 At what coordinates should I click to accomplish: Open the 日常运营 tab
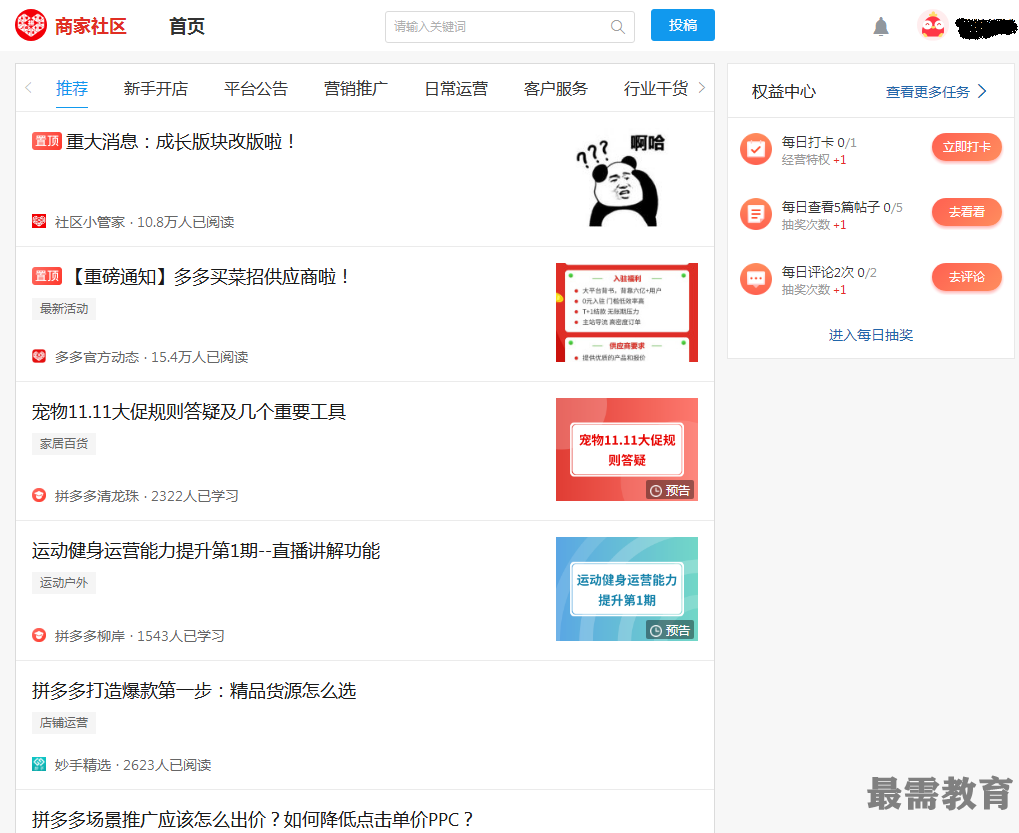456,88
